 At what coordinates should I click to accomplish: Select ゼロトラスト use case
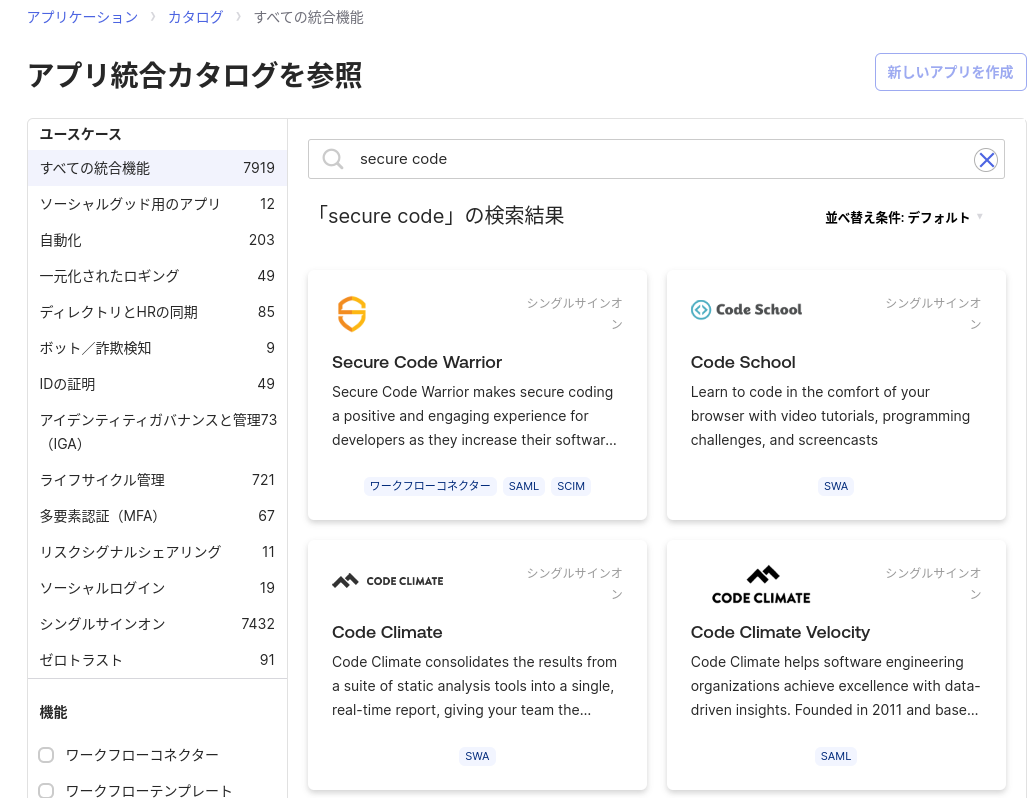point(157,660)
